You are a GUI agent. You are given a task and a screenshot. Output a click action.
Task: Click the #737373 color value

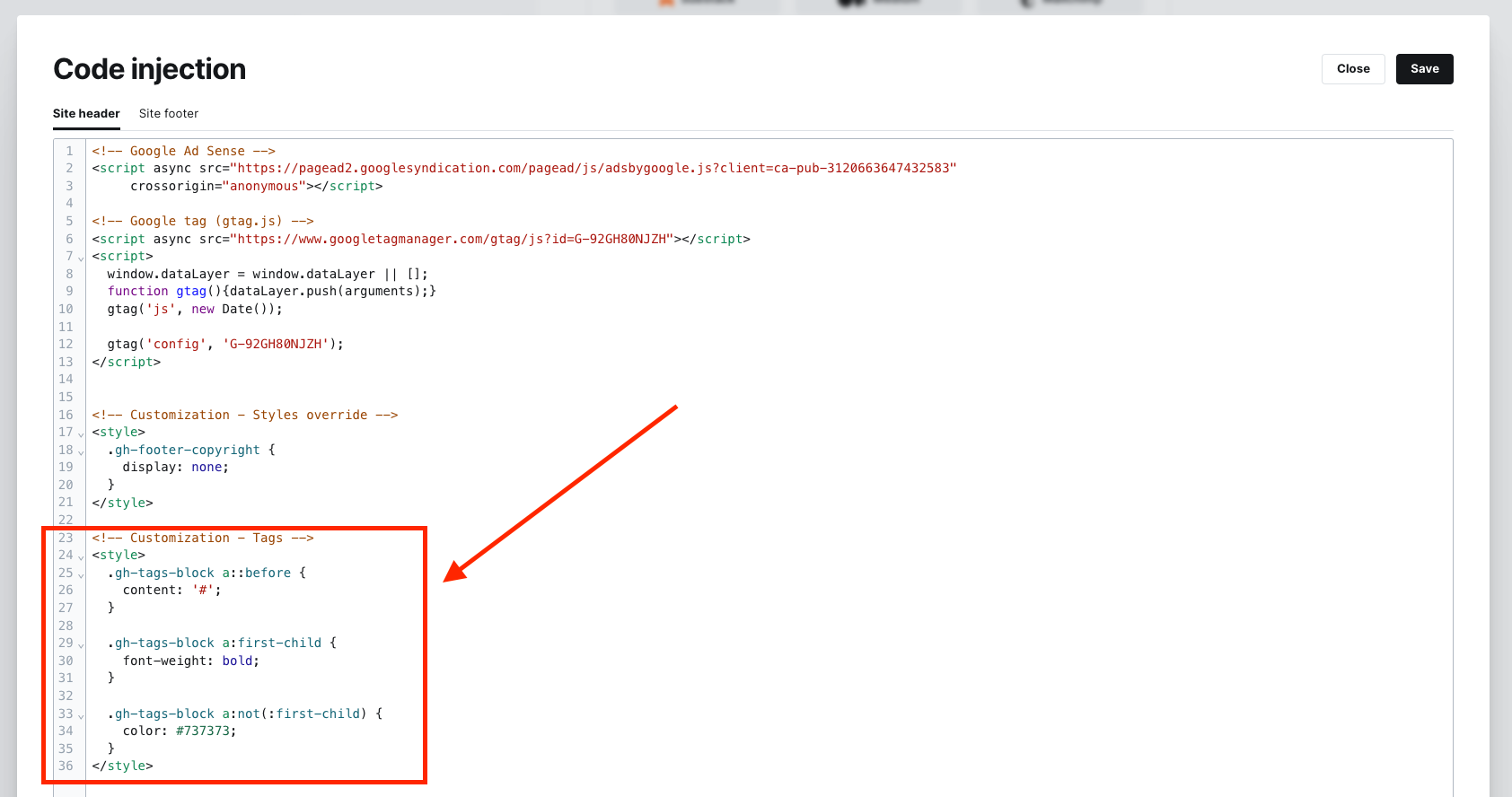205,731
